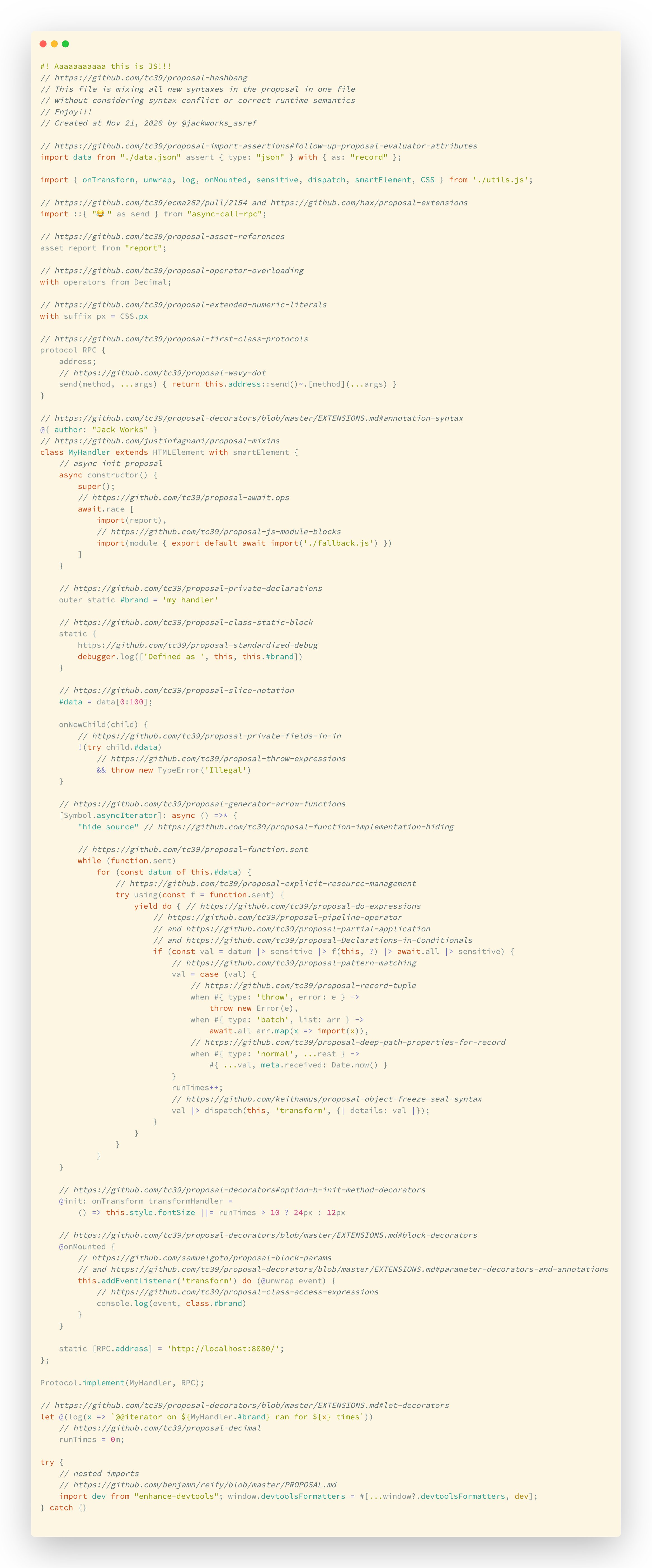Image resolution: width=652 pixels, height=1568 pixels.
Task: Click 'Protocol.implement(MyHandler, RPC);' line
Action: (x=122, y=1383)
